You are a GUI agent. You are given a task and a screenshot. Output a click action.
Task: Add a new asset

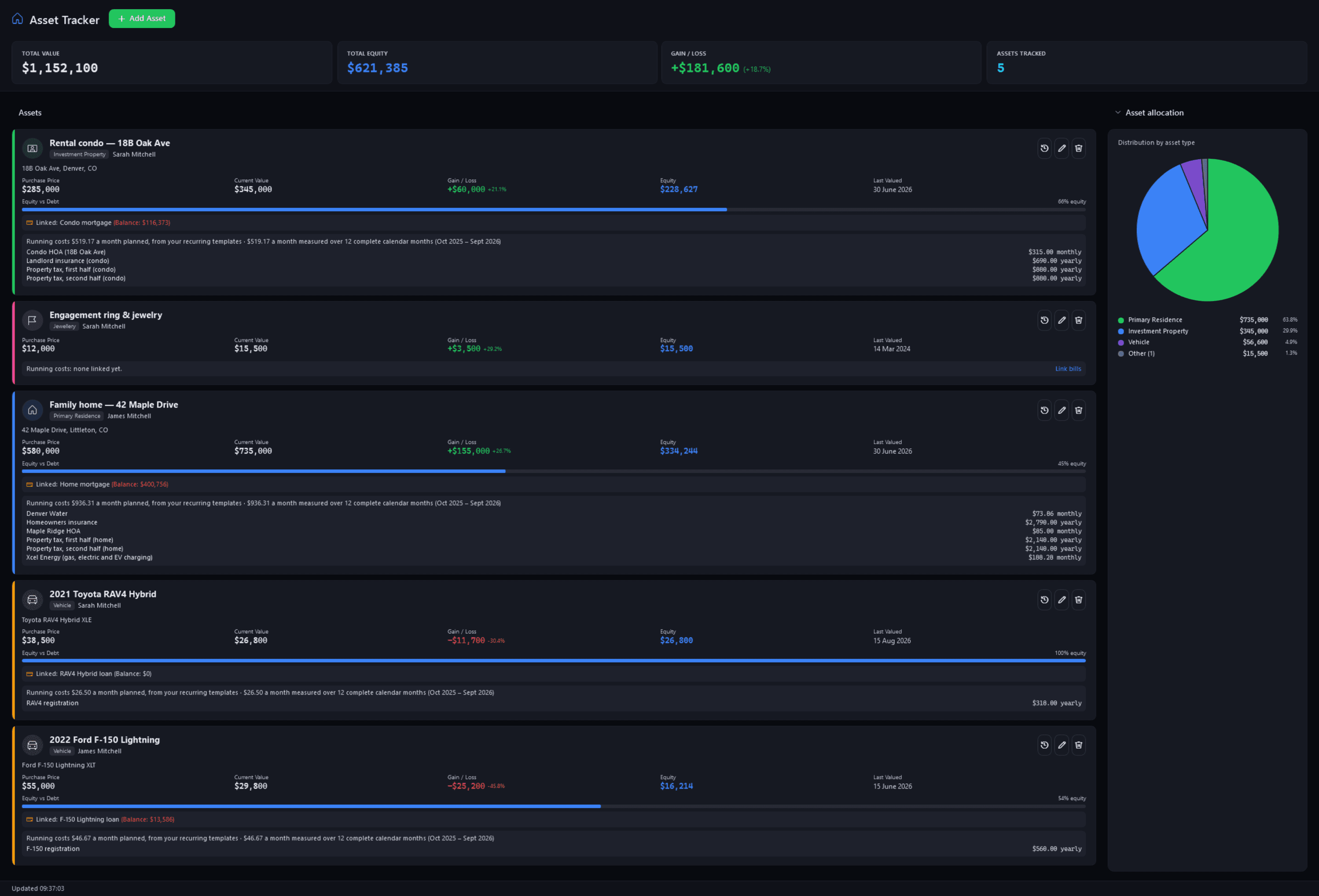pyautogui.click(x=142, y=19)
